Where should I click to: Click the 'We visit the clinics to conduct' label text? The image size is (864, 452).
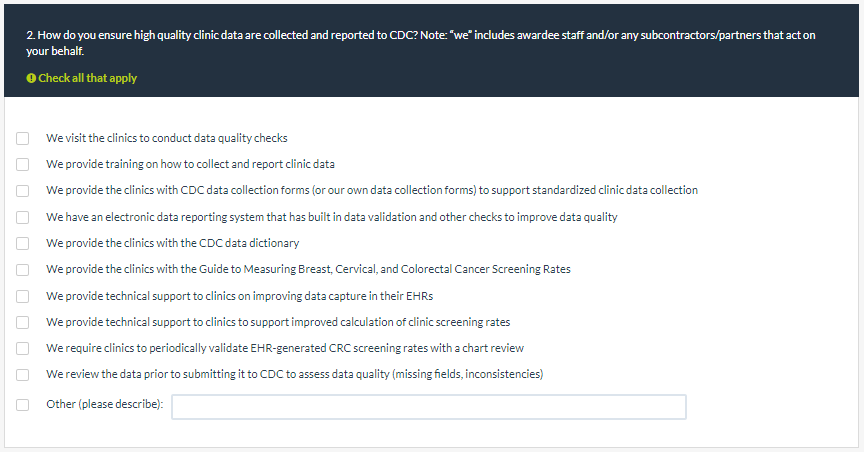click(x=167, y=138)
